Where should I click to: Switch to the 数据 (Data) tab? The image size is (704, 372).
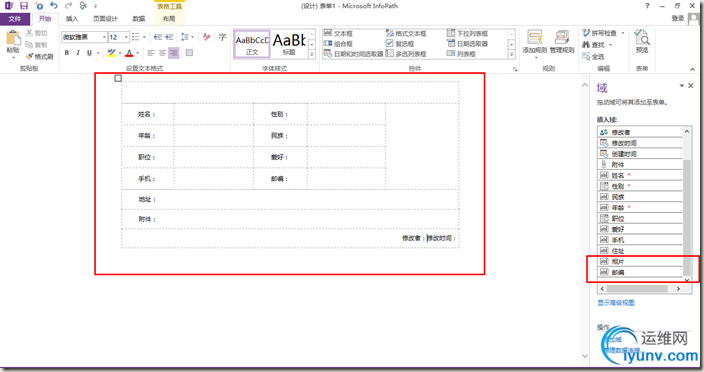click(x=139, y=19)
